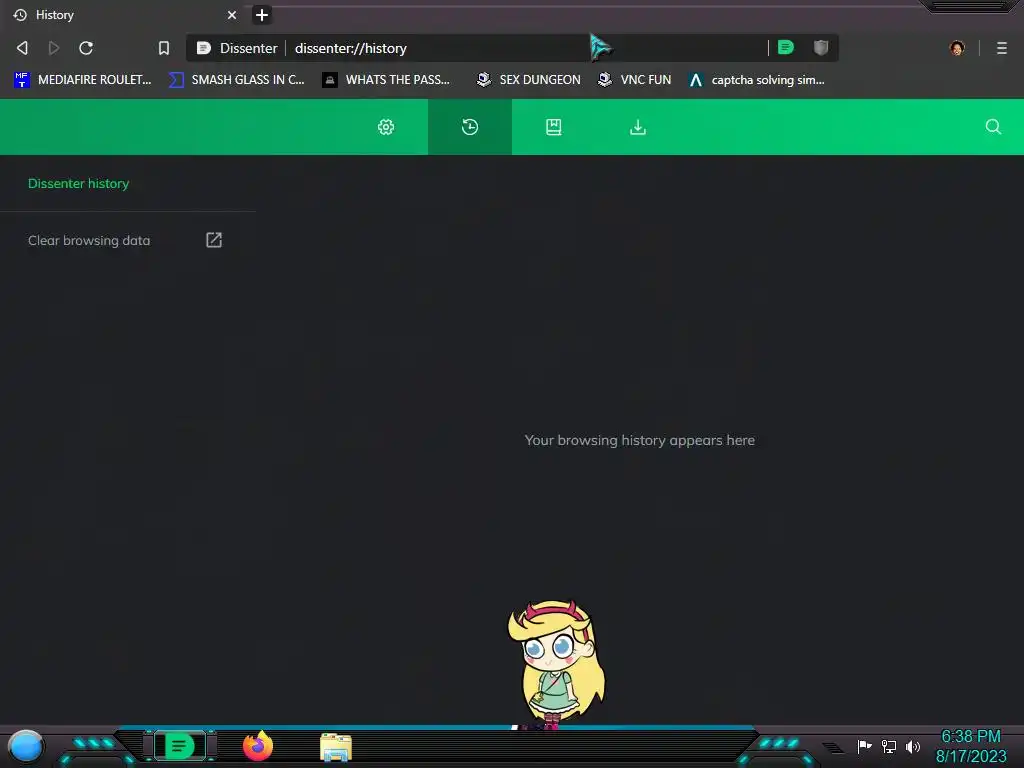The width and height of the screenshot is (1024, 768).
Task: Open SMASH GLASS IN C... bookmark
Action: 236,80
